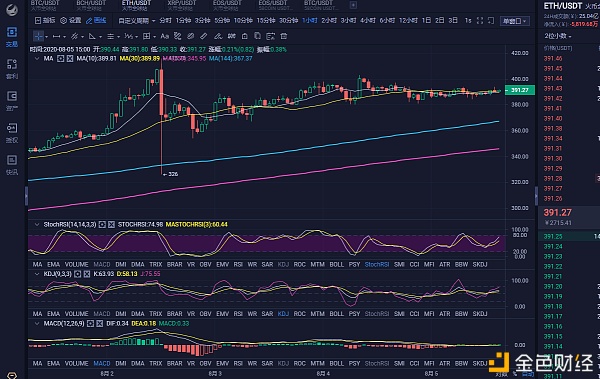Select the brush drawing tool
The height and width of the screenshot is (379, 600).
[x=178, y=36]
